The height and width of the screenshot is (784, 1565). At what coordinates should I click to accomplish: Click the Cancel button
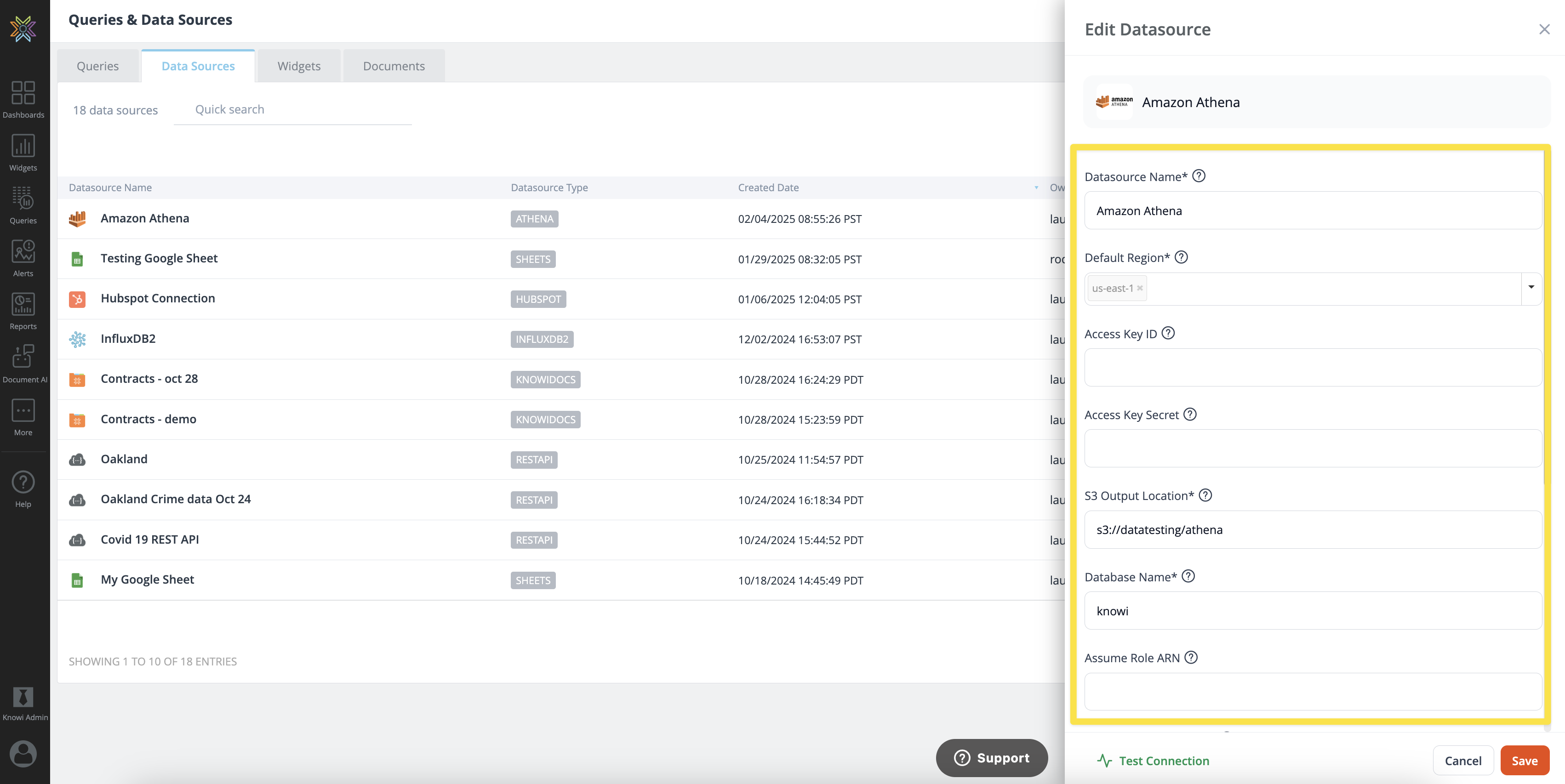(1462, 760)
